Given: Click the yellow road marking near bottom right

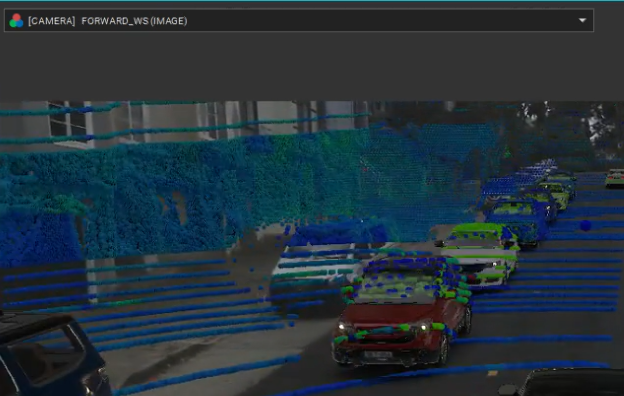Looking at the screenshot, I should pyautogui.click(x=492, y=373).
